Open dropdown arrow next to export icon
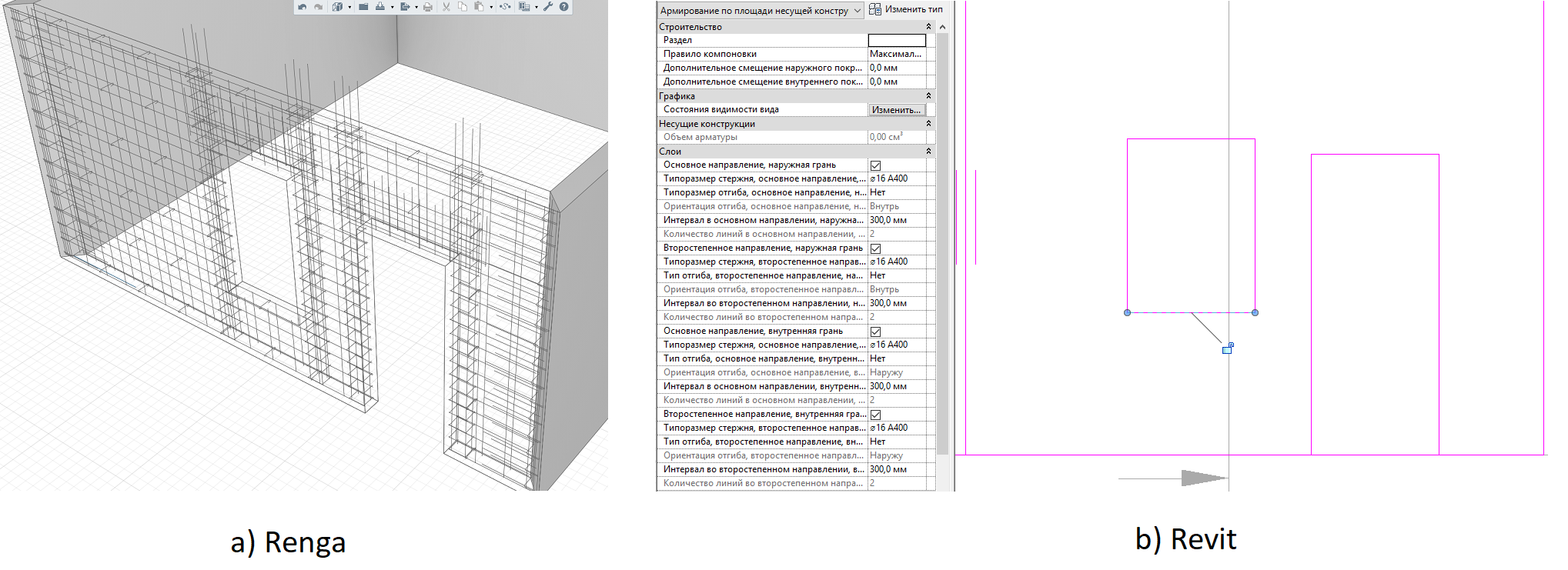The image size is (1568, 570). pyautogui.click(x=416, y=7)
